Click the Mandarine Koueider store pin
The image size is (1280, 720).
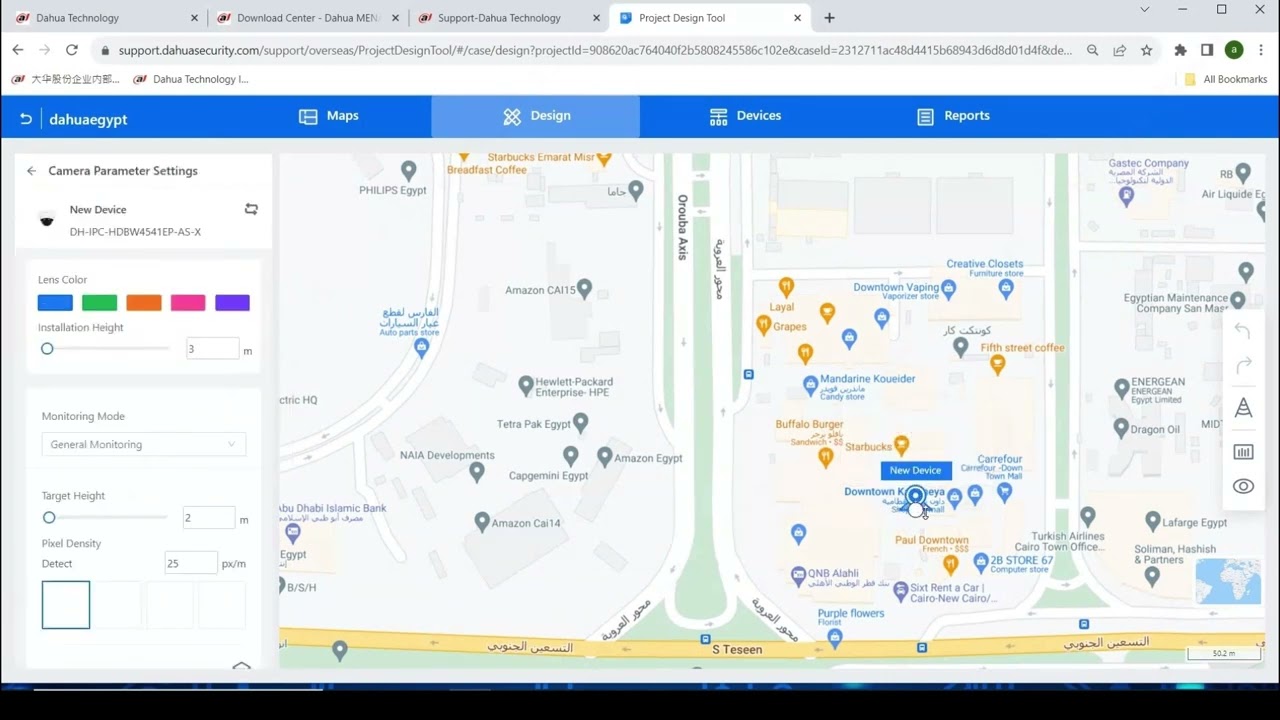pyautogui.click(x=810, y=385)
